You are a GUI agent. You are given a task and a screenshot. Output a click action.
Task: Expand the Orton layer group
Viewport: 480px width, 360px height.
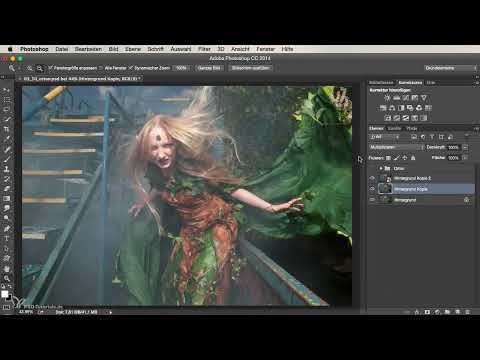click(x=381, y=168)
